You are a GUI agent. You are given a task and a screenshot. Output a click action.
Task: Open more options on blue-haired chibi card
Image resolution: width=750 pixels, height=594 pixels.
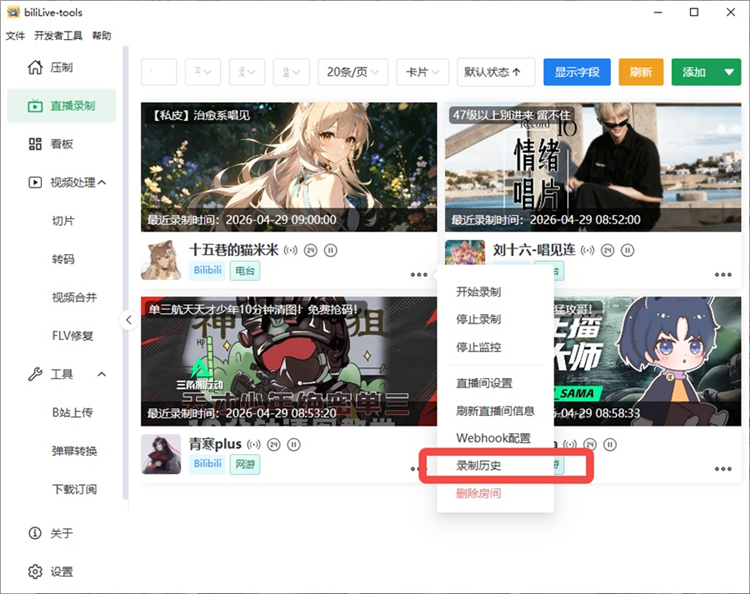723,469
